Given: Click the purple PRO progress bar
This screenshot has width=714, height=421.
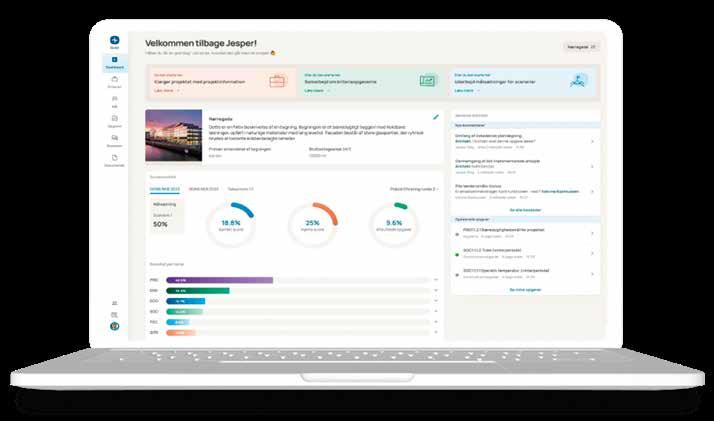Looking at the screenshot, I should [219, 280].
